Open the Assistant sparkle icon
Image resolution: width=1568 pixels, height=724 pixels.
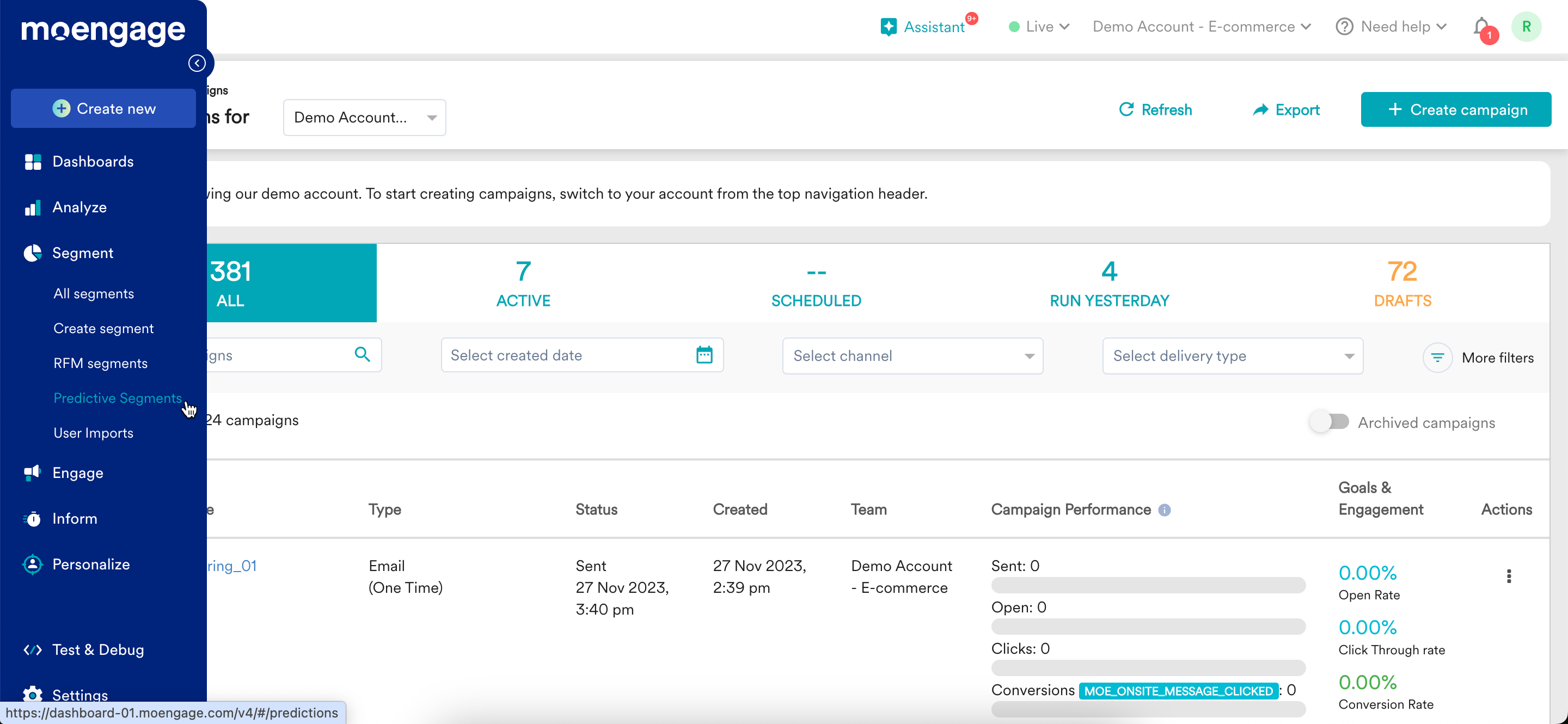click(888, 27)
